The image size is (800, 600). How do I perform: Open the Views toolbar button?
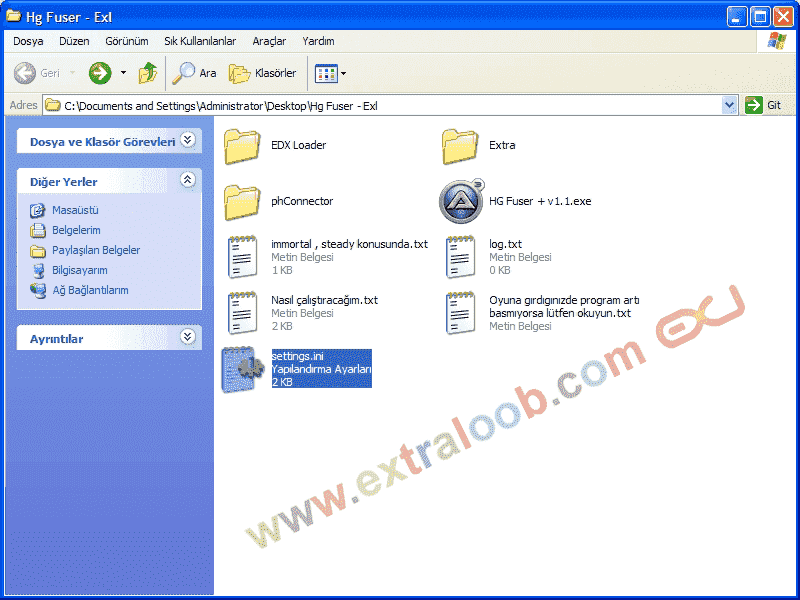point(327,73)
